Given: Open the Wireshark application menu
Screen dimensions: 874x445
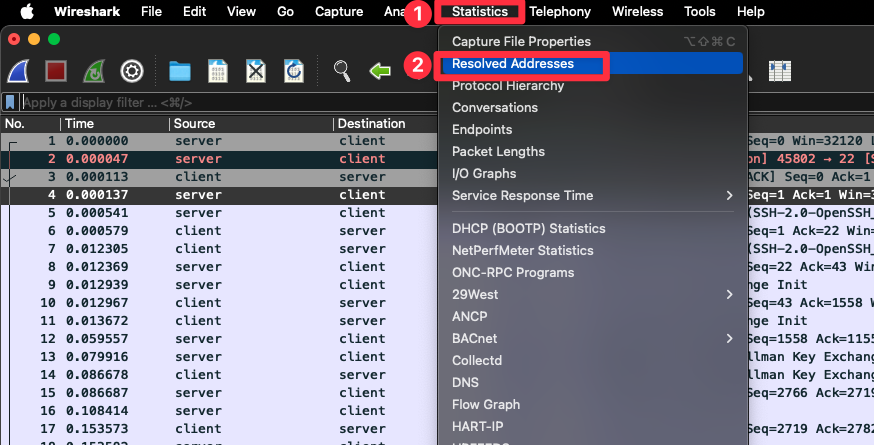Looking at the screenshot, I should [x=87, y=12].
